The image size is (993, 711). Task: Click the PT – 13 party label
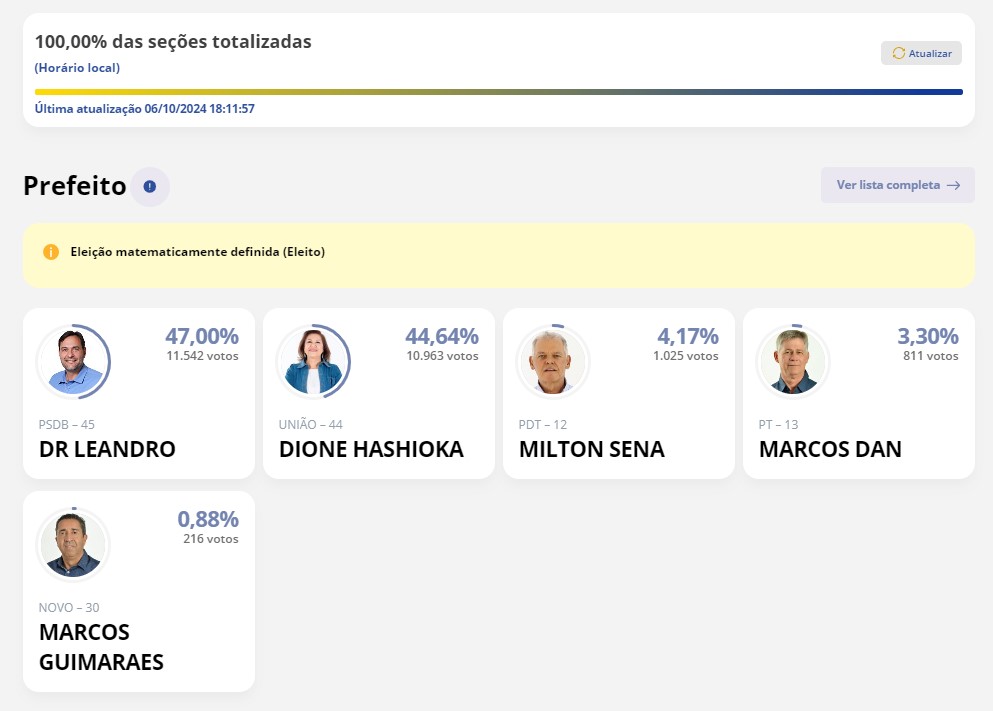778,424
